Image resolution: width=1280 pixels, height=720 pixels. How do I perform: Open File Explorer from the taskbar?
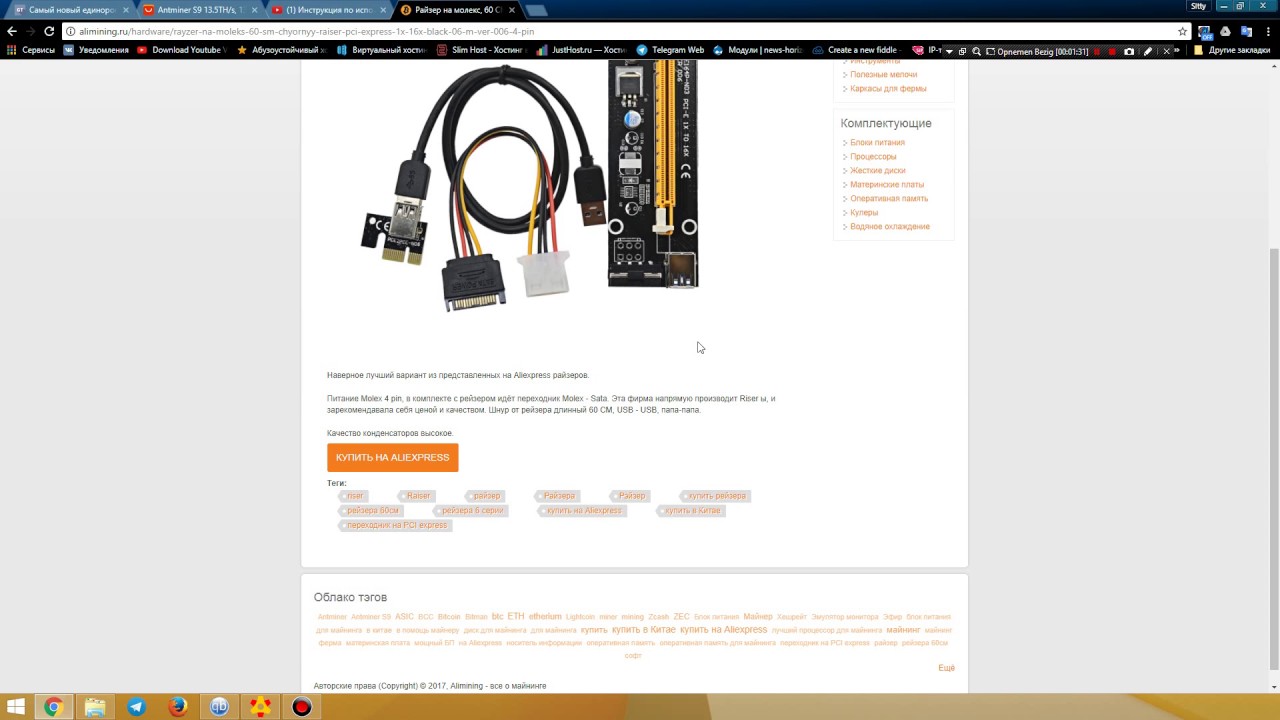[x=95, y=707]
